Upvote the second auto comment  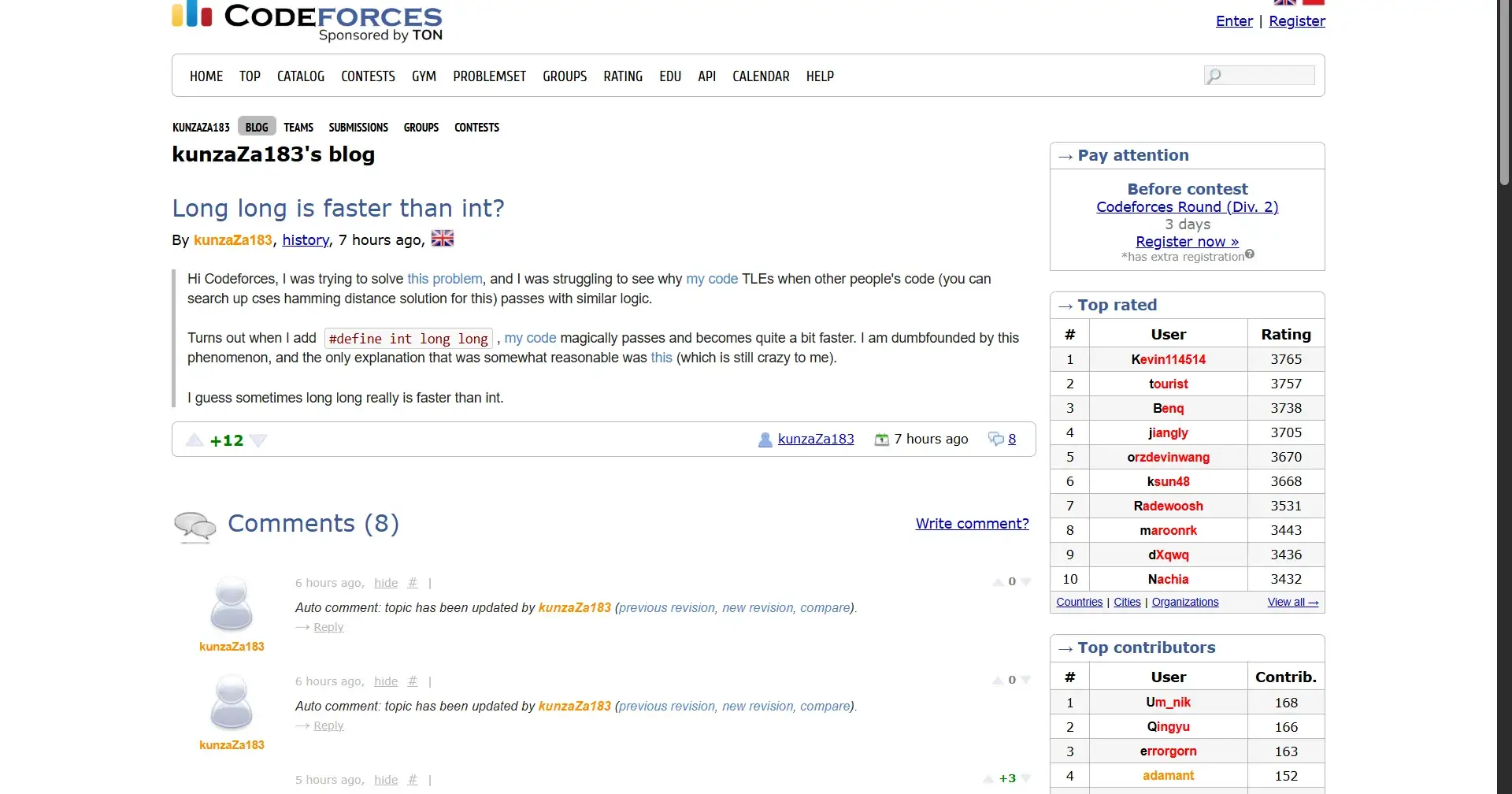point(998,681)
